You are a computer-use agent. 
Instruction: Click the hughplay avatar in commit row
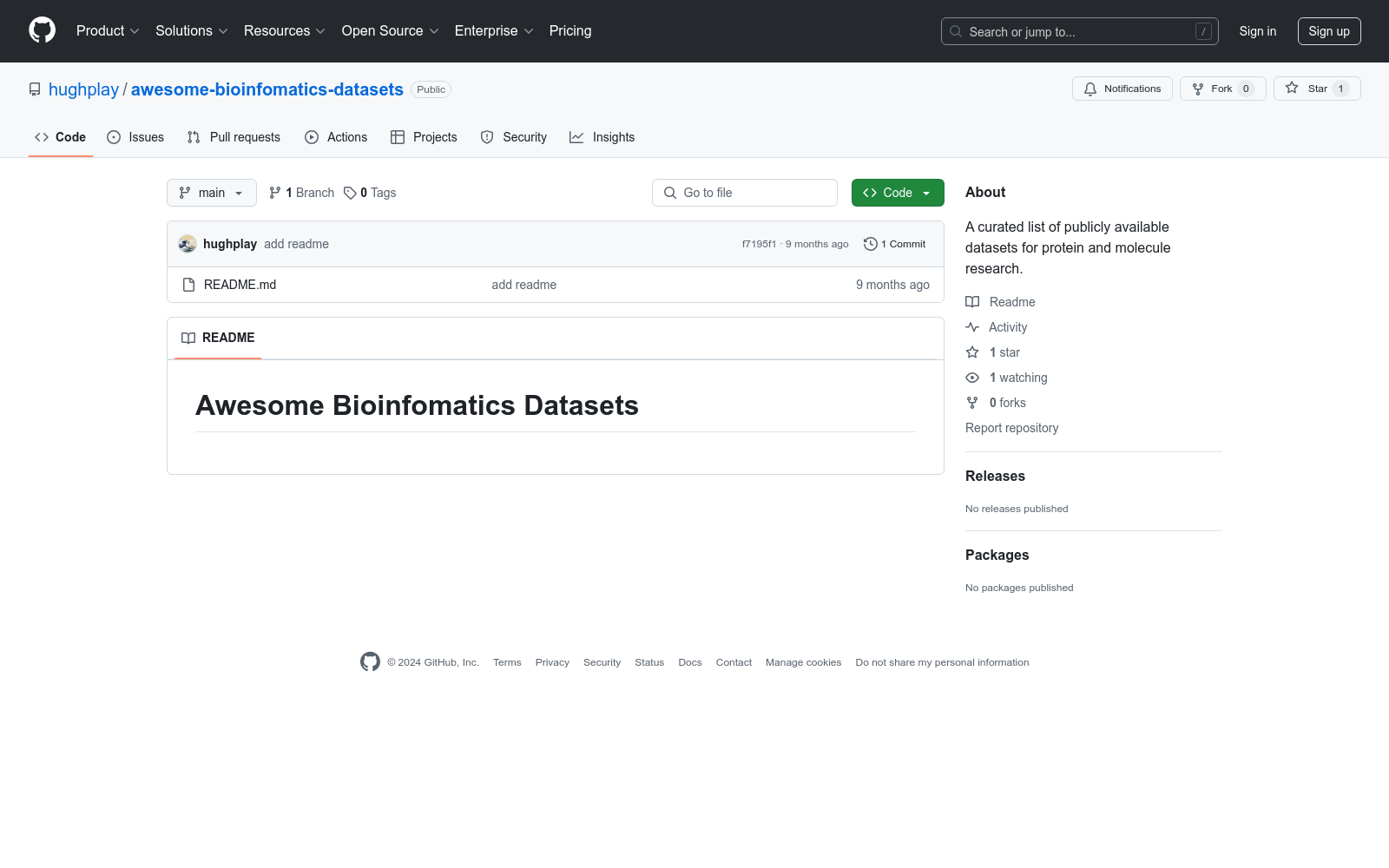(x=188, y=244)
